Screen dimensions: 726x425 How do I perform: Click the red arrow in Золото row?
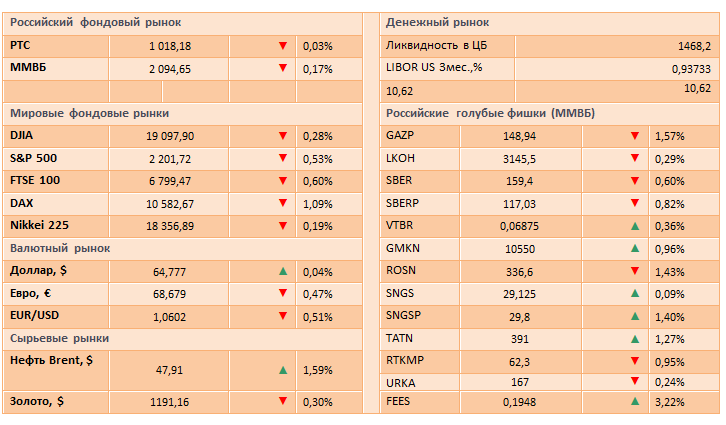[x=283, y=401]
